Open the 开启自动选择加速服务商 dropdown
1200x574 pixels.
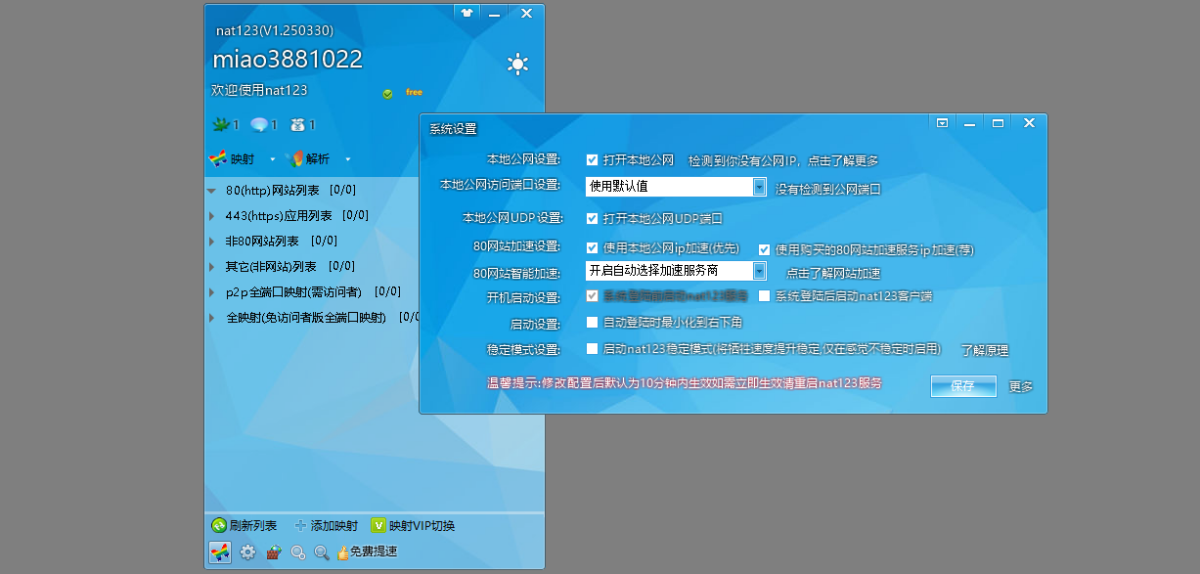tap(759, 271)
